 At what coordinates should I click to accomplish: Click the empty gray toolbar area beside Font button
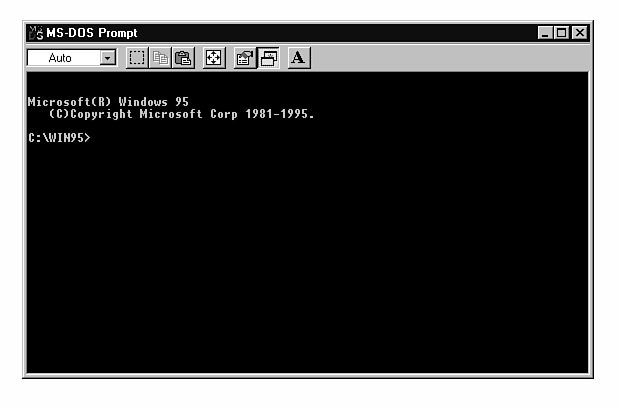click(x=450, y=58)
